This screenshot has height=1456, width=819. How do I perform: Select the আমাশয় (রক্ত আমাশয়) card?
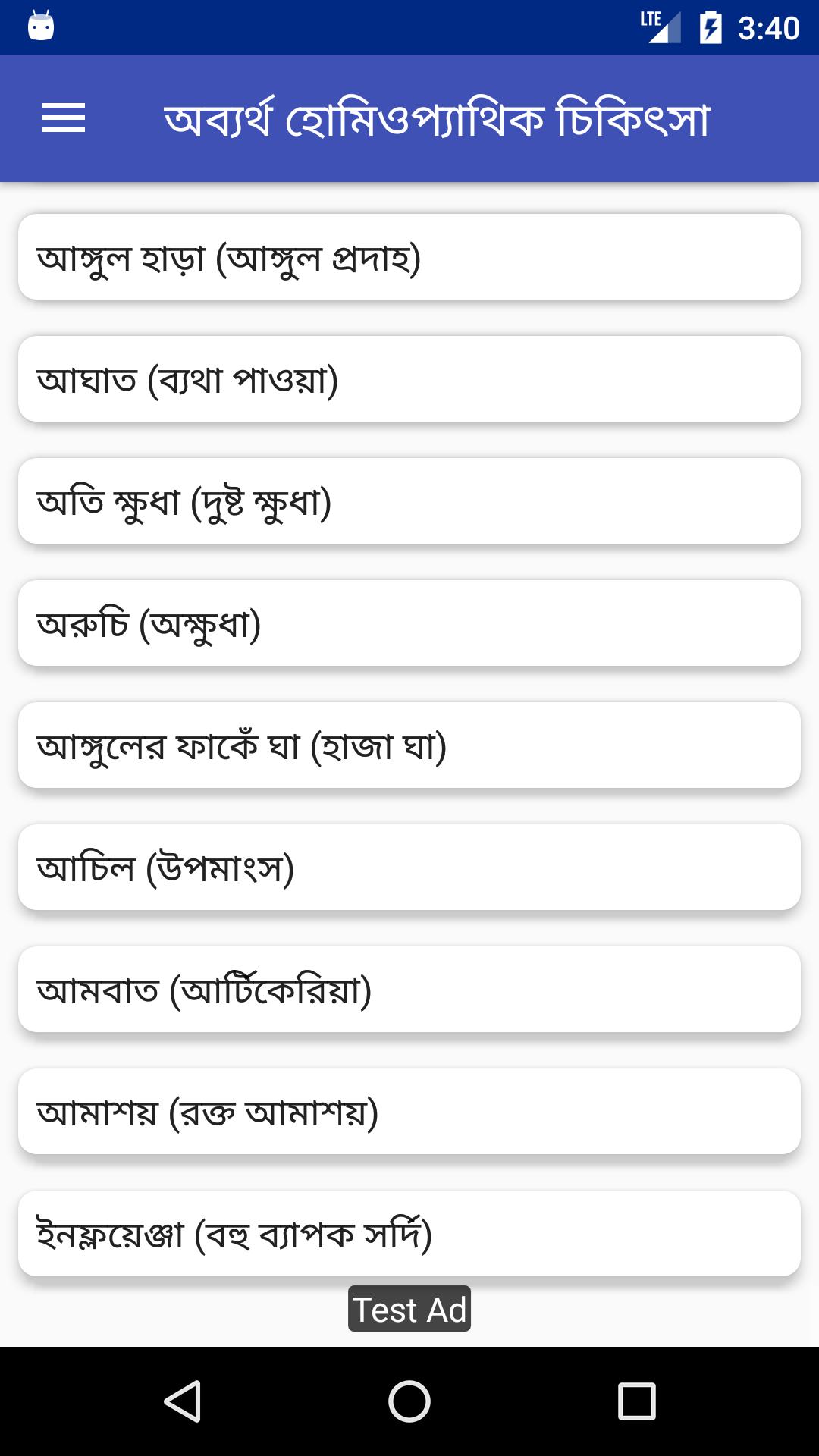click(x=409, y=1112)
